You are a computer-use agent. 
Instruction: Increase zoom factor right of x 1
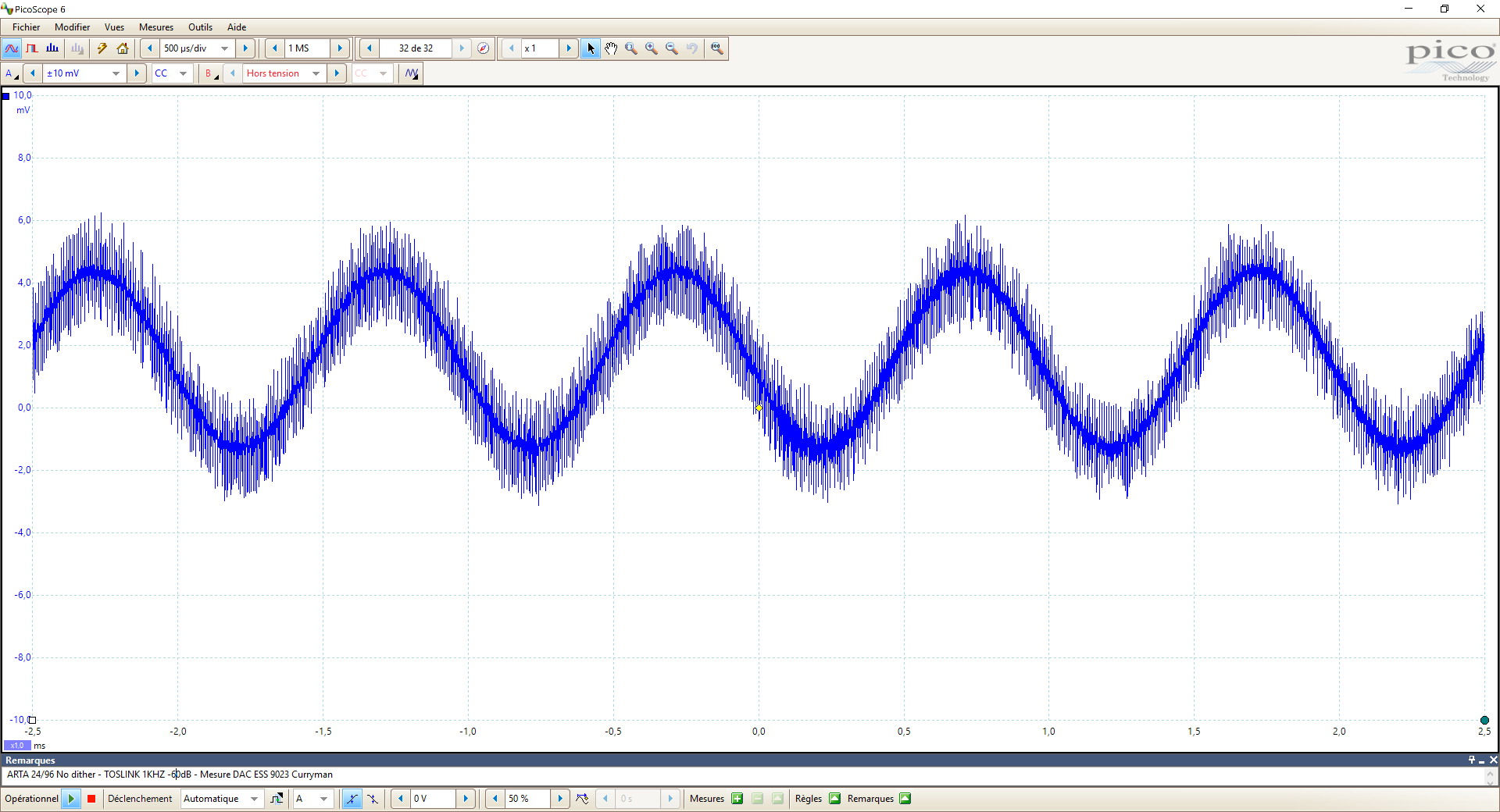click(x=569, y=48)
